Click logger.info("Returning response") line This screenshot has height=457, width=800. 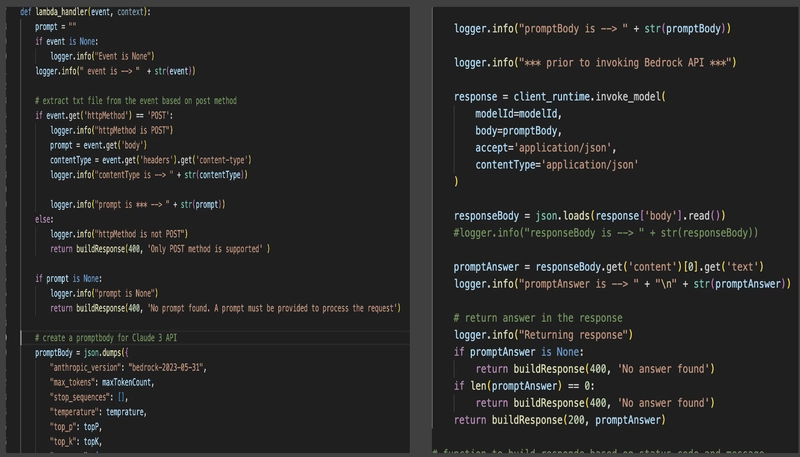[x=543, y=335]
